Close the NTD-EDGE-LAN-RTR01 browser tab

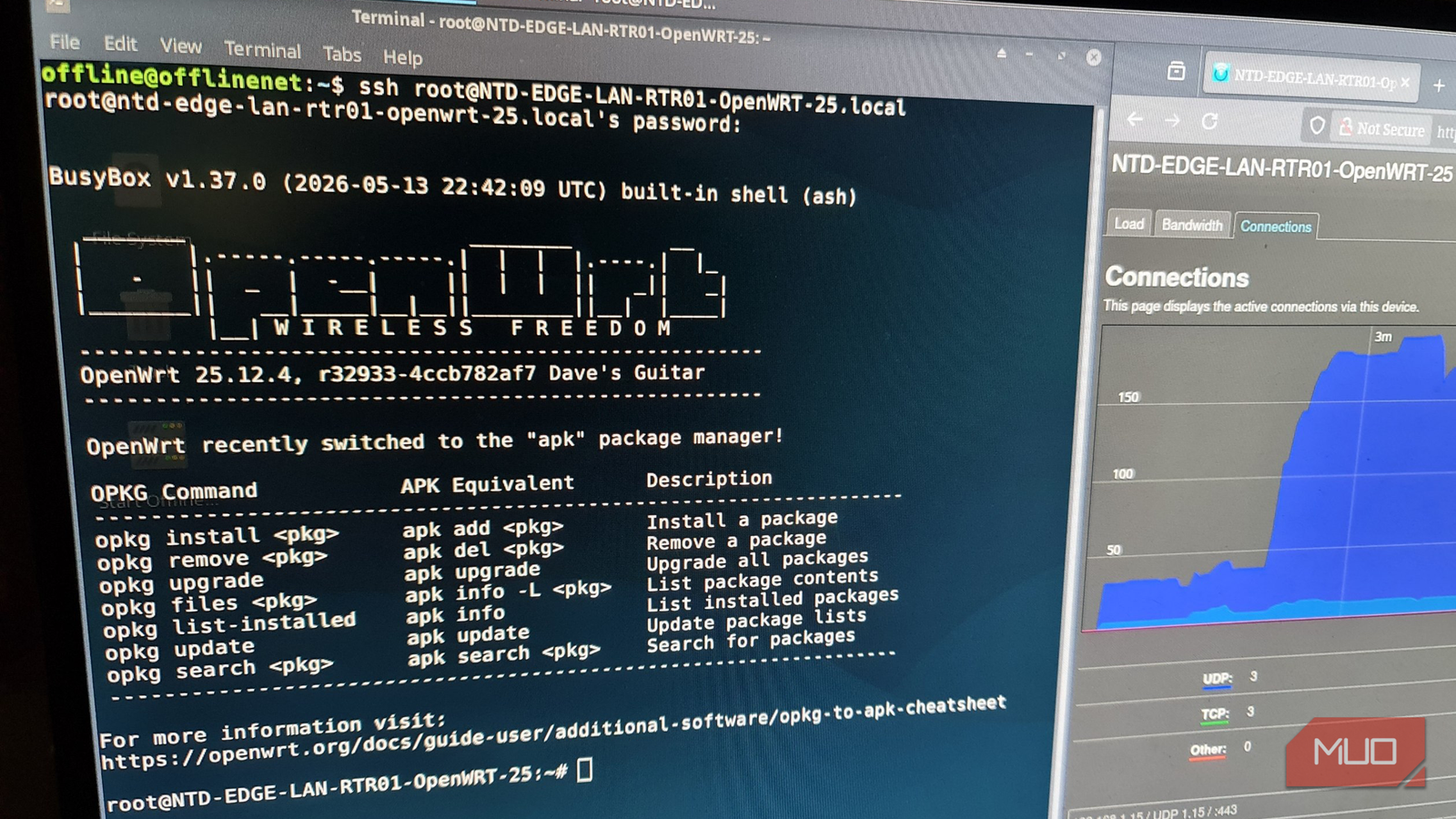tap(1405, 83)
